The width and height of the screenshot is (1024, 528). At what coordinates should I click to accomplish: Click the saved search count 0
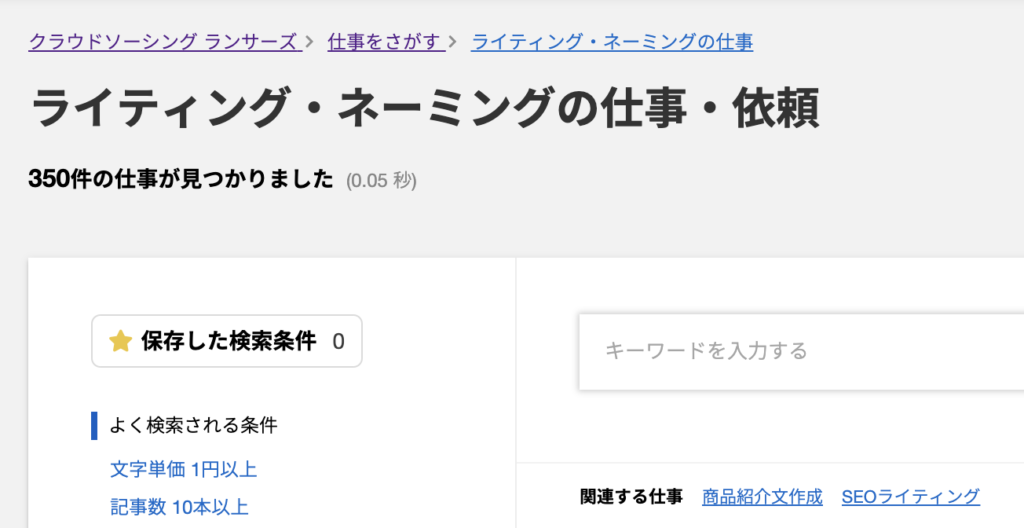click(338, 341)
